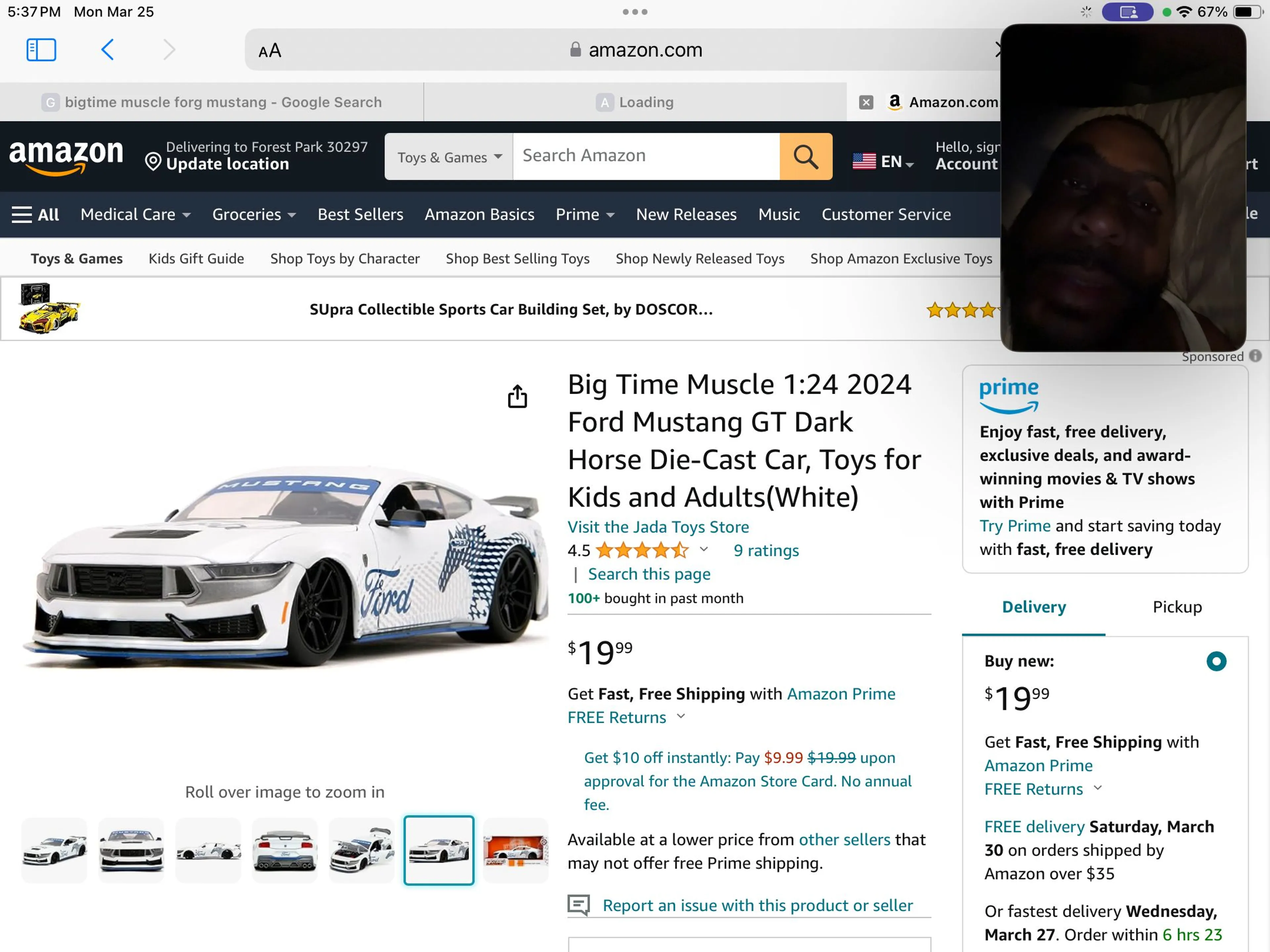Click the Wi-Fi status icon
Viewport: 1270px width, 952px height.
[1184, 12]
